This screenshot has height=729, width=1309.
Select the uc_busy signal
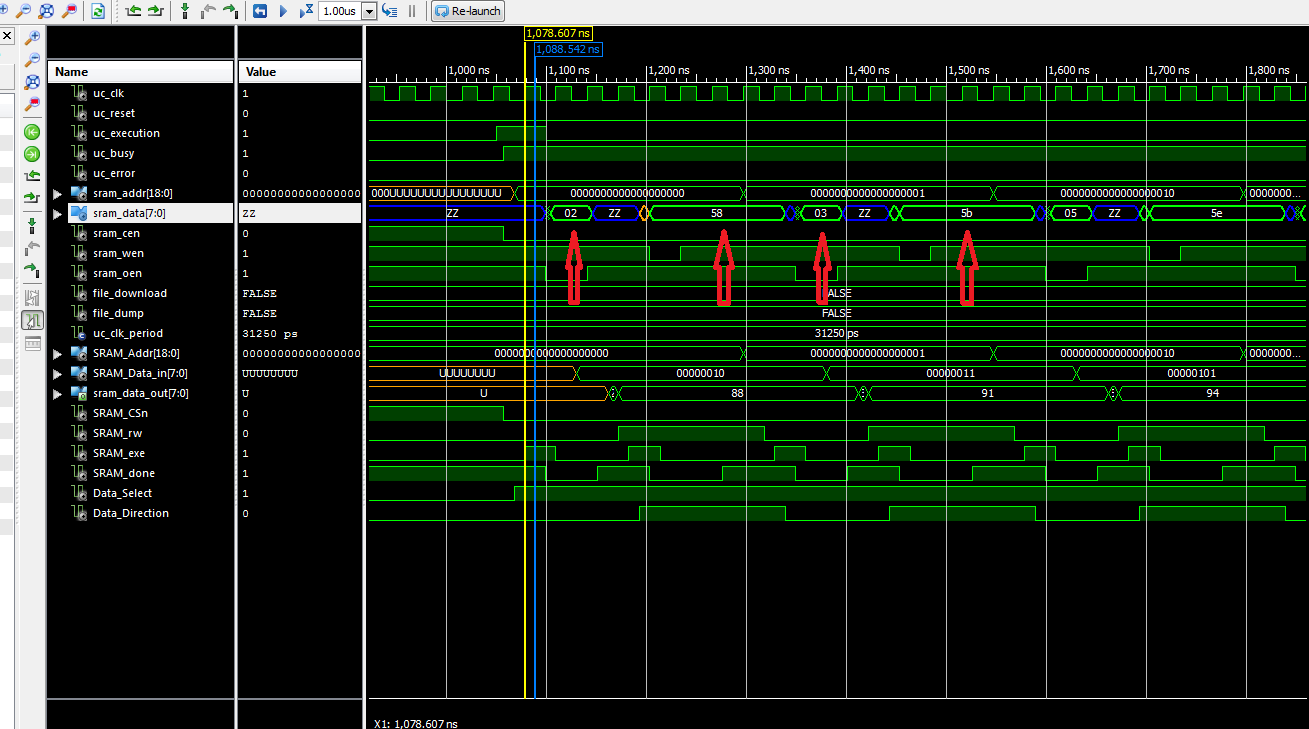tap(113, 153)
